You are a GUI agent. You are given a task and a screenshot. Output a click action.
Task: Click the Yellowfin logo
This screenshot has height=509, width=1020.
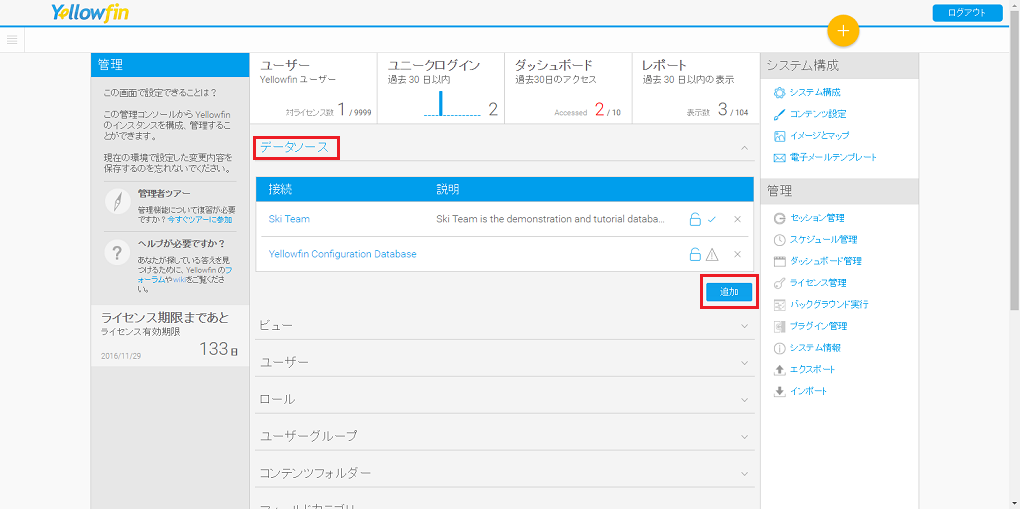pyautogui.click(x=90, y=13)
